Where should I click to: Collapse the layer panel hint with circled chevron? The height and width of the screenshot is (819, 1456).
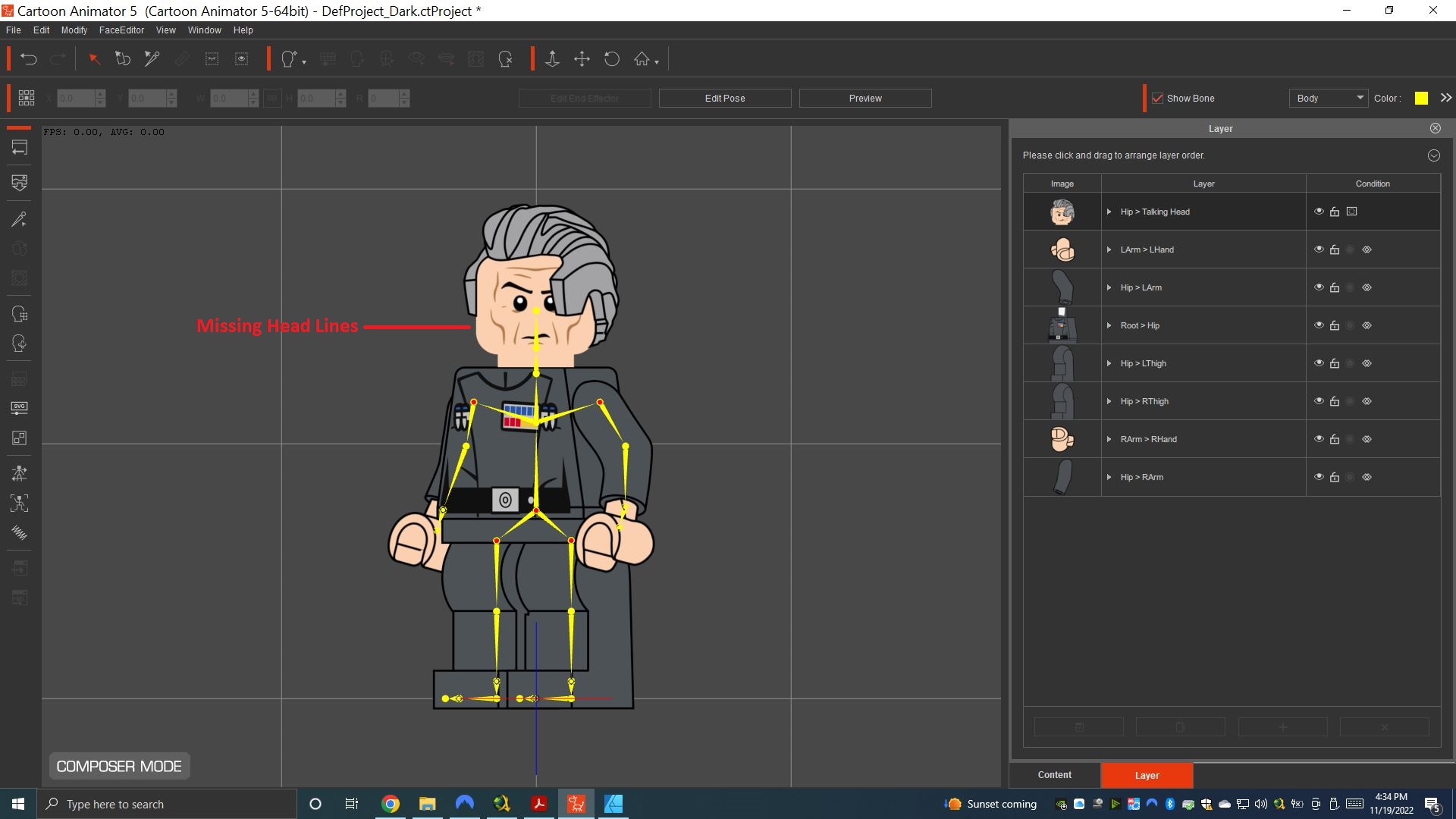click(1433, 155)
